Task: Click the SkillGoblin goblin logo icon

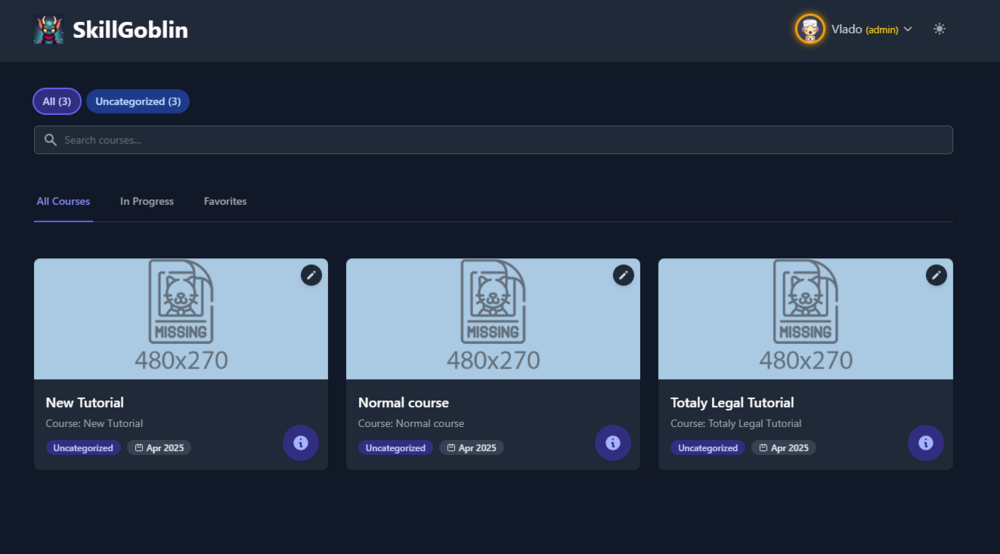Action: (x=48, y=29)
